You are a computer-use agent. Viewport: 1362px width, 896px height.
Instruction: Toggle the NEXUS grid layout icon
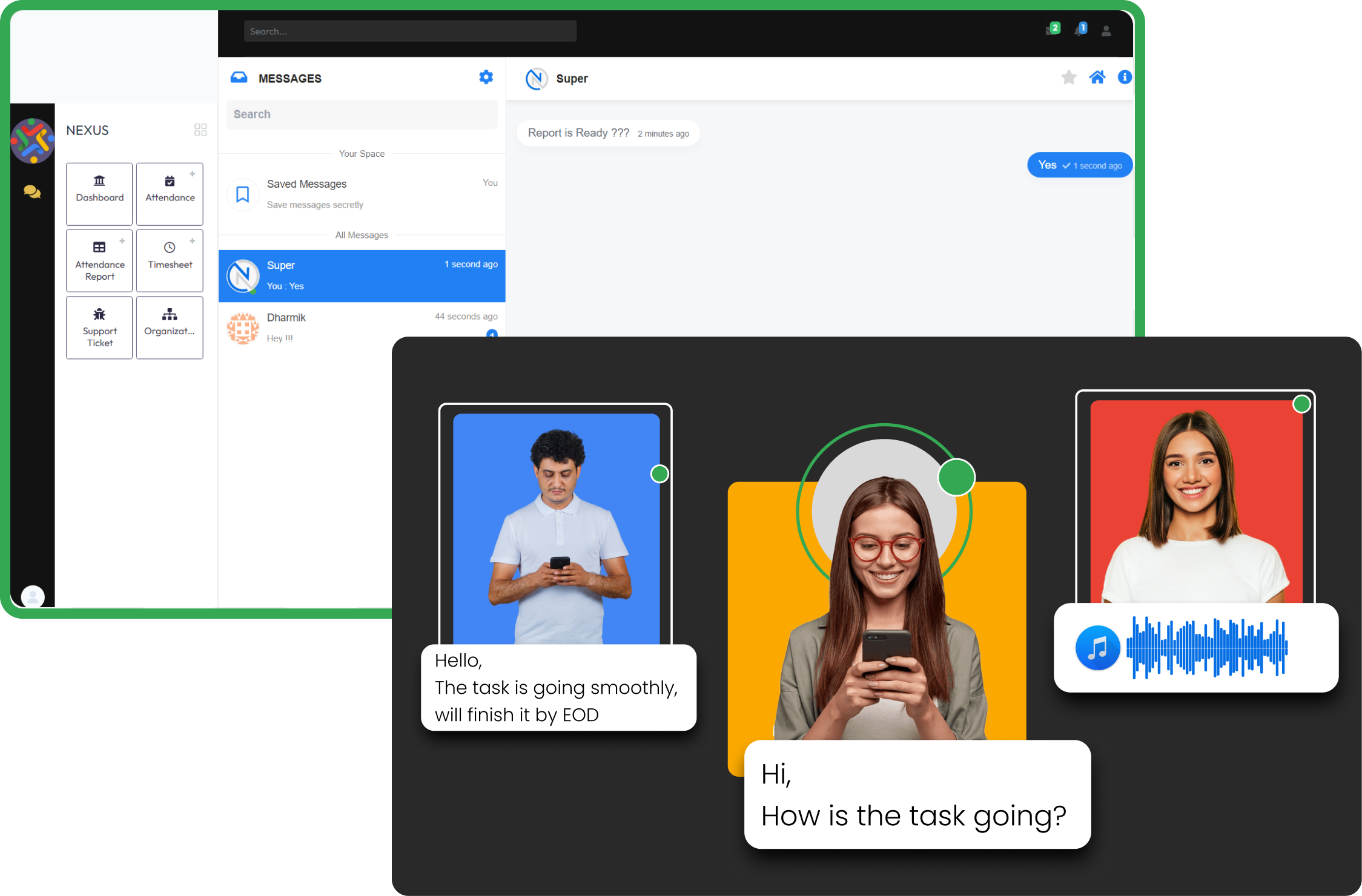(200, 130)
